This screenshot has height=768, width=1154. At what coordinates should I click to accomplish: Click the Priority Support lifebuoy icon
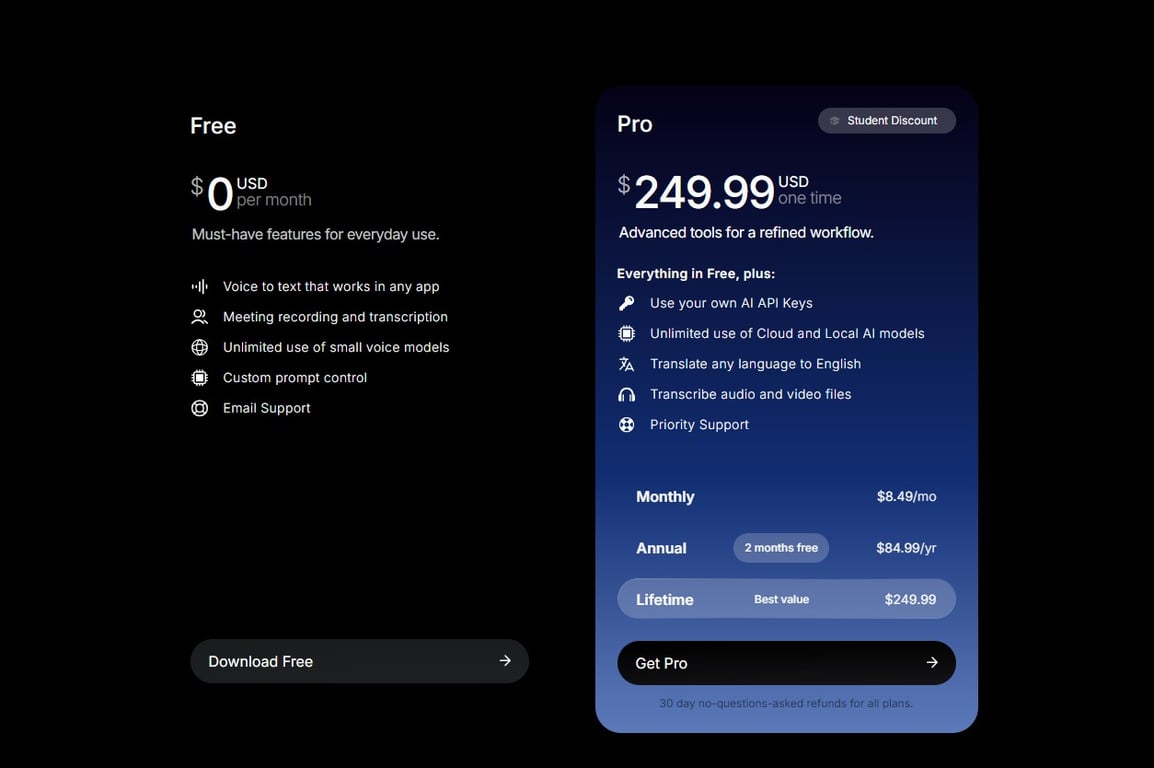pos(627,425)
